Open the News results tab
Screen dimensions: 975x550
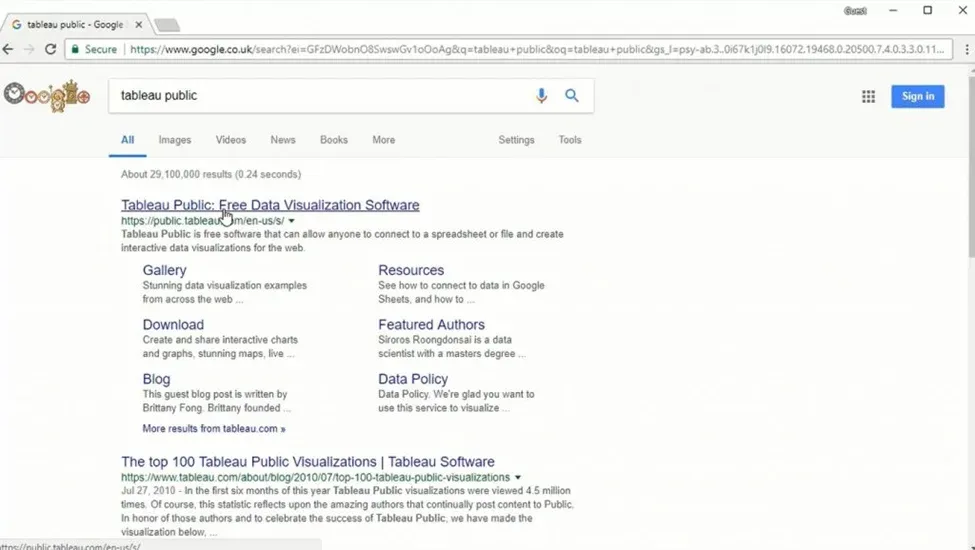tap(283, 140)
